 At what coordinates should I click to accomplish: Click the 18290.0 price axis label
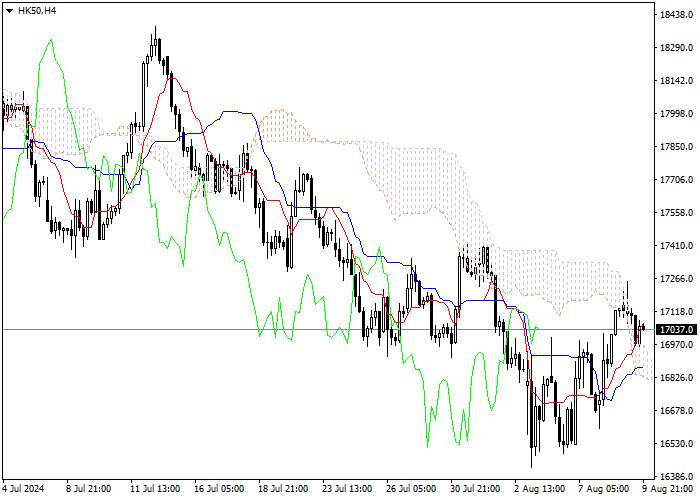pyautogui.click(x=676, y=48)
